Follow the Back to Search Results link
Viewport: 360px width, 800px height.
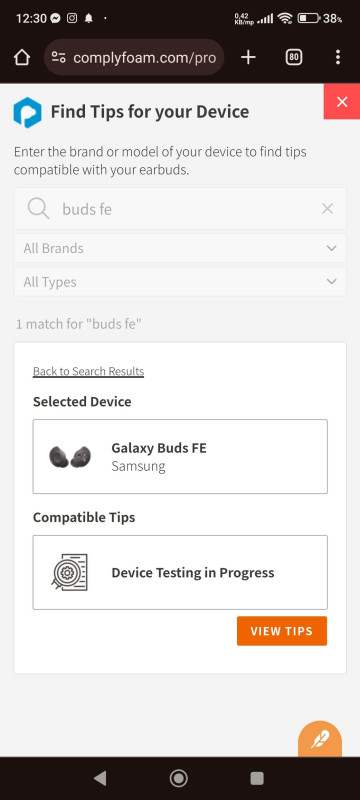coord(89,371)
